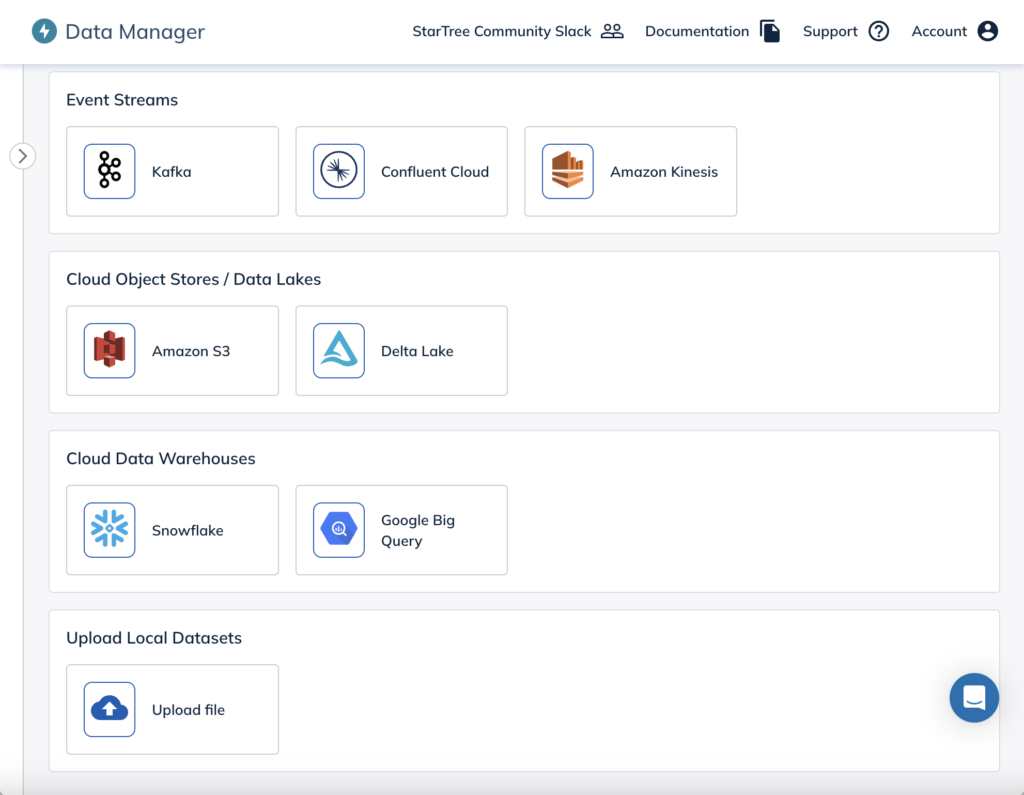The height and width of the screenshot is (795, 1024).
Task: Click the Amazon S3 bucket icon
Action: 109,351
